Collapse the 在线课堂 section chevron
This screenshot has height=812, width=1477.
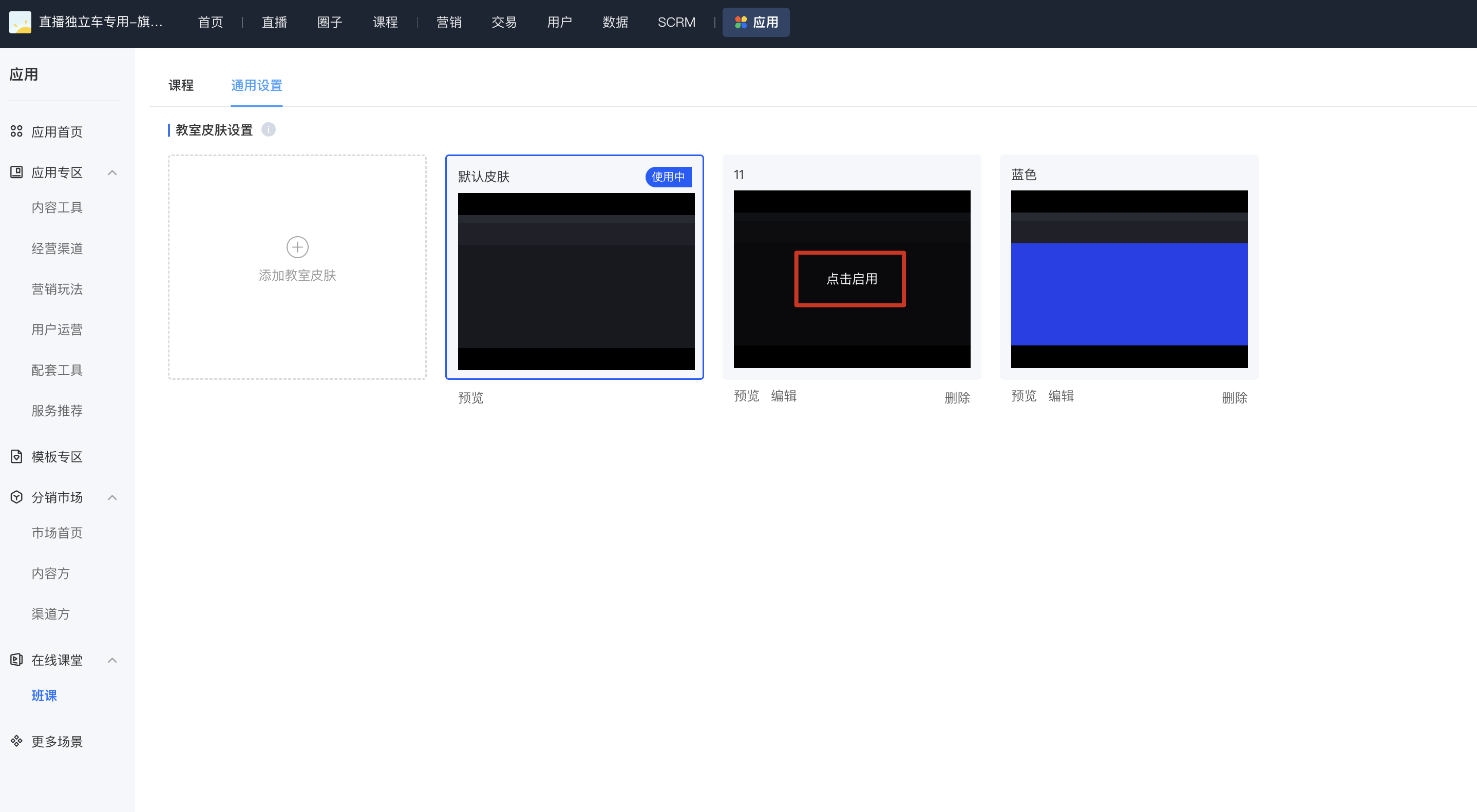pyautogui.click(x=112, y=660)
